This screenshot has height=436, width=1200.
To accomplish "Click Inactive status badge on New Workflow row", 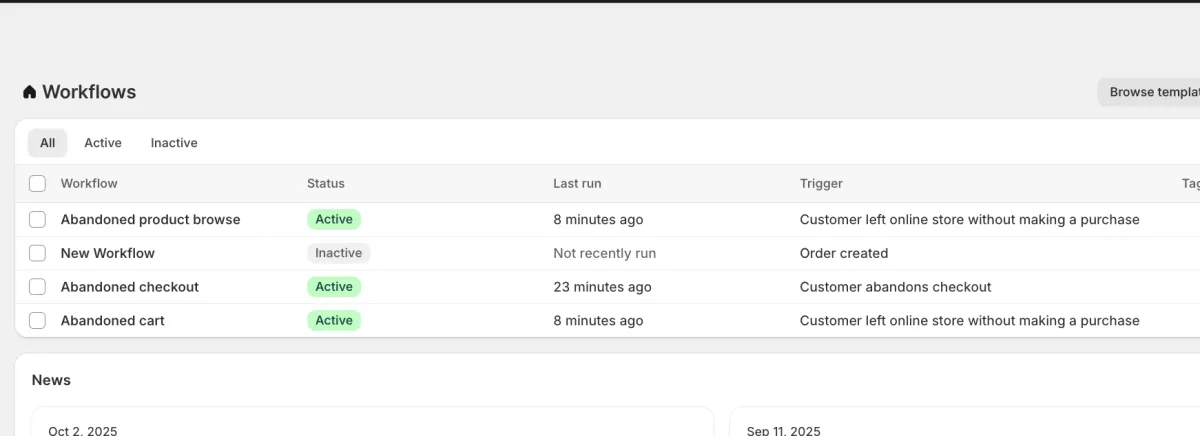I will pyautogui.click(x=338, y=253).
